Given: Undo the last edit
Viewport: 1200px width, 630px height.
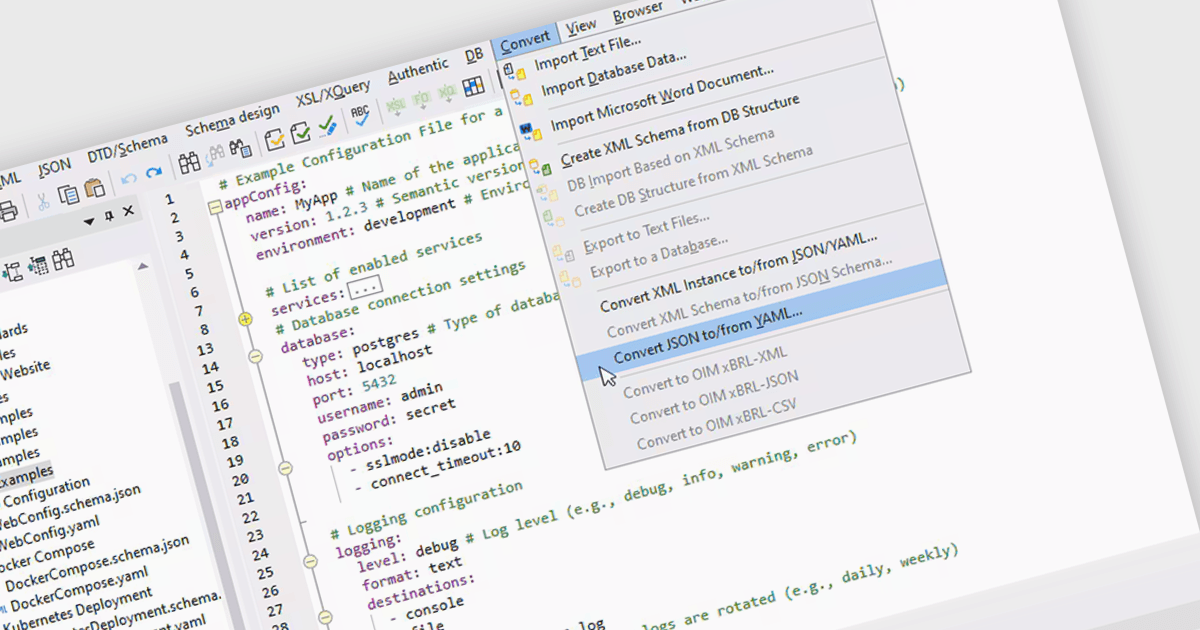Looking at the screenshot, I should (129, 180).
